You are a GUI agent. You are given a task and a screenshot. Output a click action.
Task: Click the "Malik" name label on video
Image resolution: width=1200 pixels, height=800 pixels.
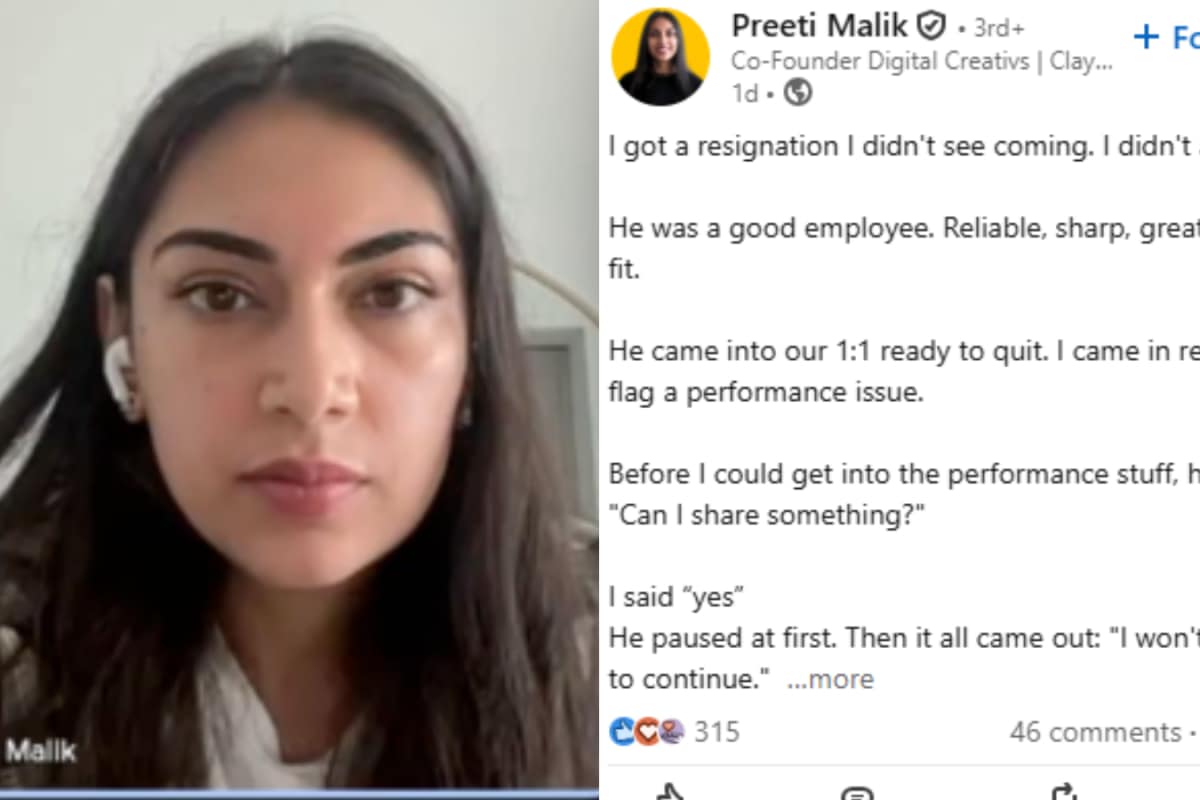40,751
